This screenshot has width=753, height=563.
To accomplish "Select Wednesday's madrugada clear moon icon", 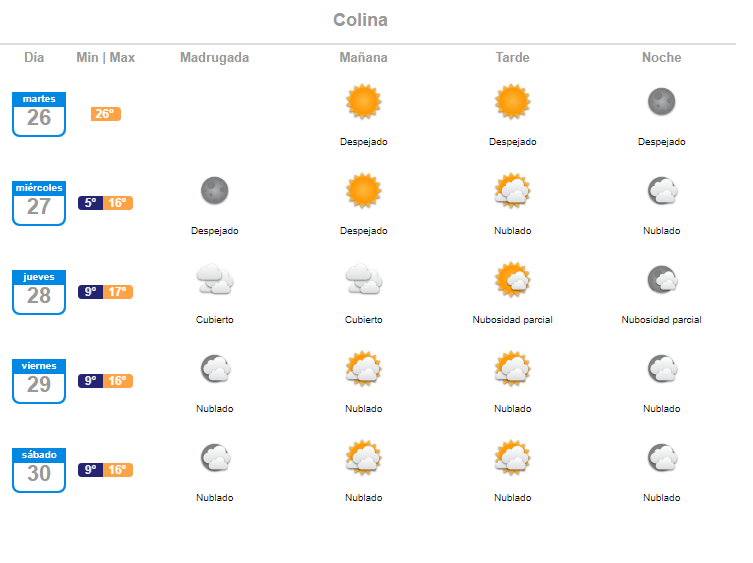I will (214, 190).
